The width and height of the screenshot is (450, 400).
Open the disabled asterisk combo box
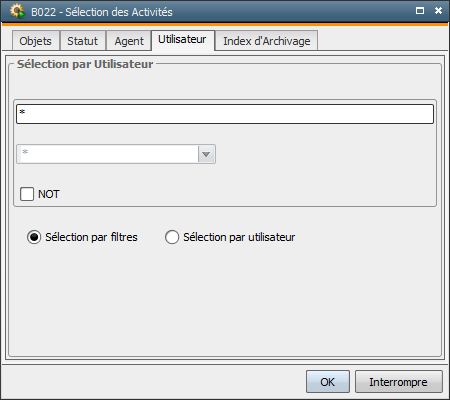click(116, 154)
